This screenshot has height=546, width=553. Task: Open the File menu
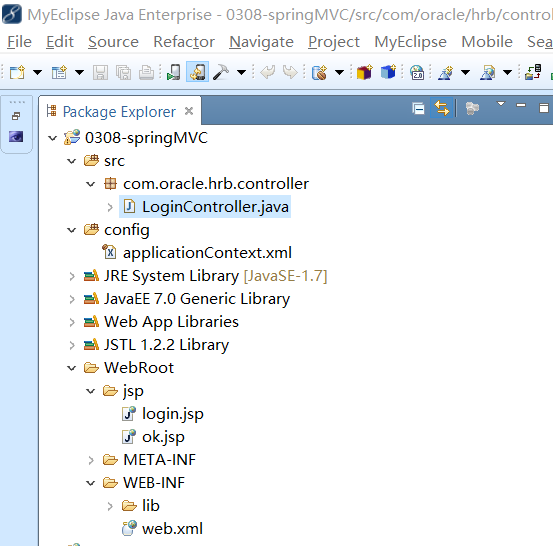coord(19,42)
